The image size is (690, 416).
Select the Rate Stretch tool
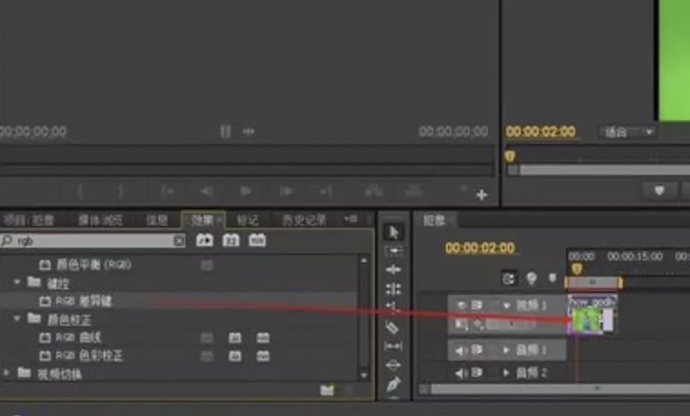point(393,307)
